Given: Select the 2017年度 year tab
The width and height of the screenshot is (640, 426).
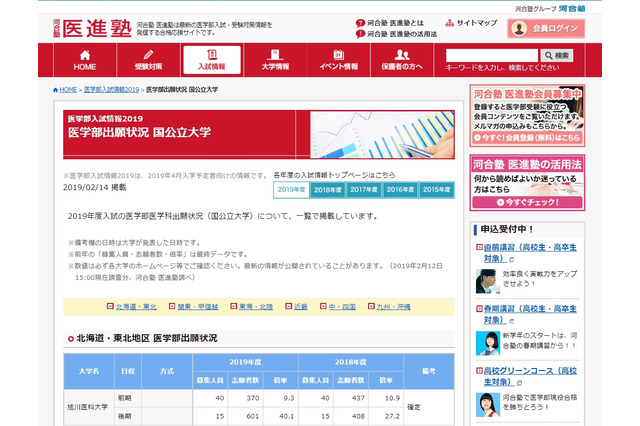Looking at the screenshot, I should (364, 190).
